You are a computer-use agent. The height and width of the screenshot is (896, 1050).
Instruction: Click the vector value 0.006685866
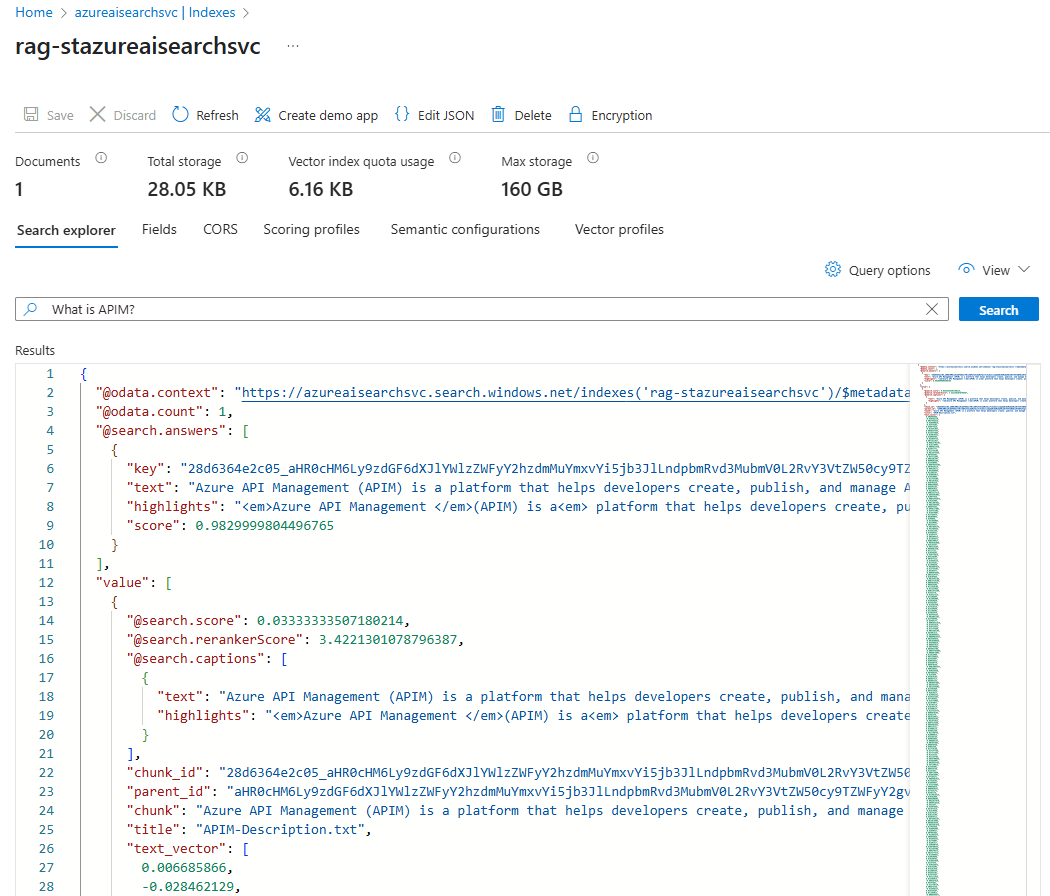183,868
